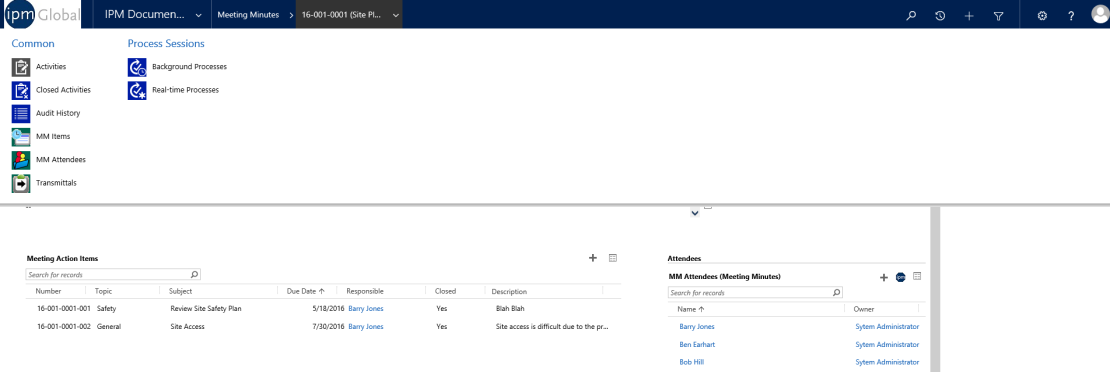Screen dimensions: 1110x372
Task: Open recently viewed items clock icon
Action: coord(940,16)
